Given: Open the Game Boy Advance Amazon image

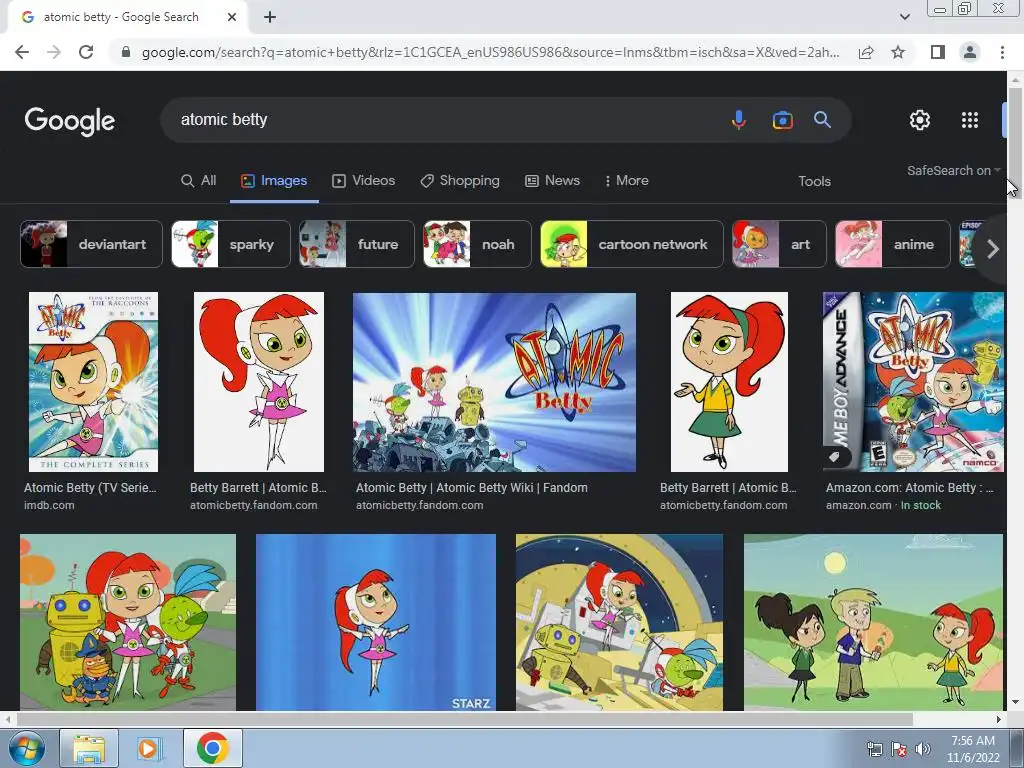Looking at the screenshot, I should click(x=913, y=382).
